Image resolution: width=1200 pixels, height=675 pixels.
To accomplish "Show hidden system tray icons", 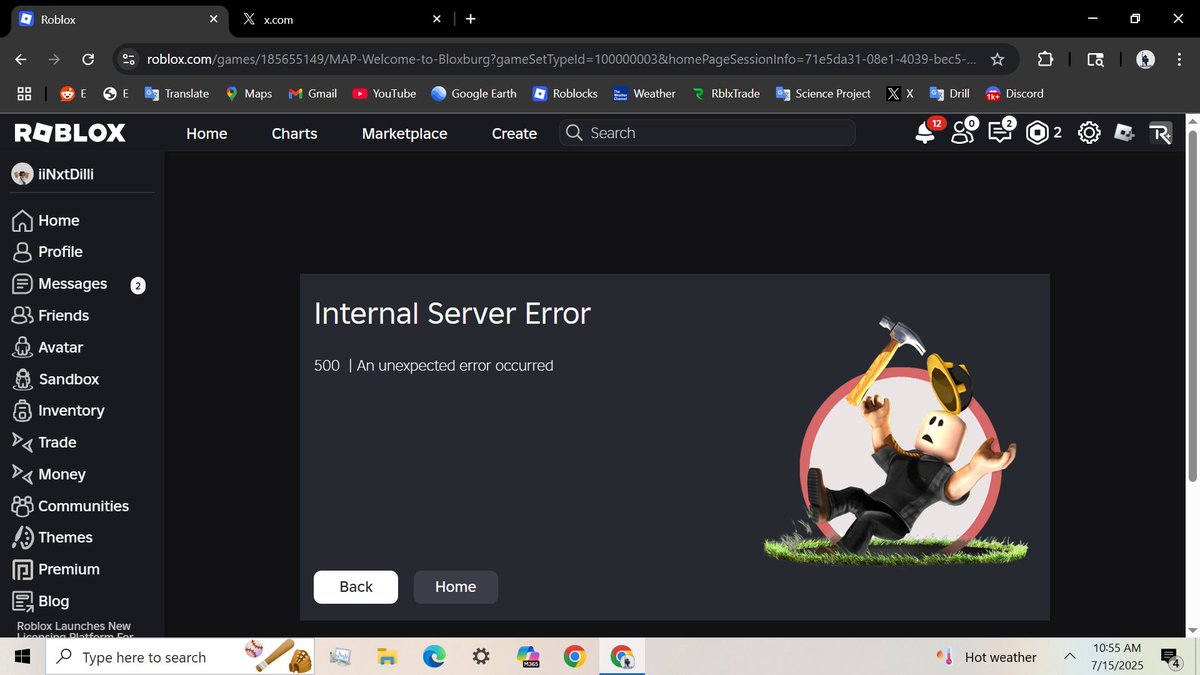I will (x=1070, y=657).
